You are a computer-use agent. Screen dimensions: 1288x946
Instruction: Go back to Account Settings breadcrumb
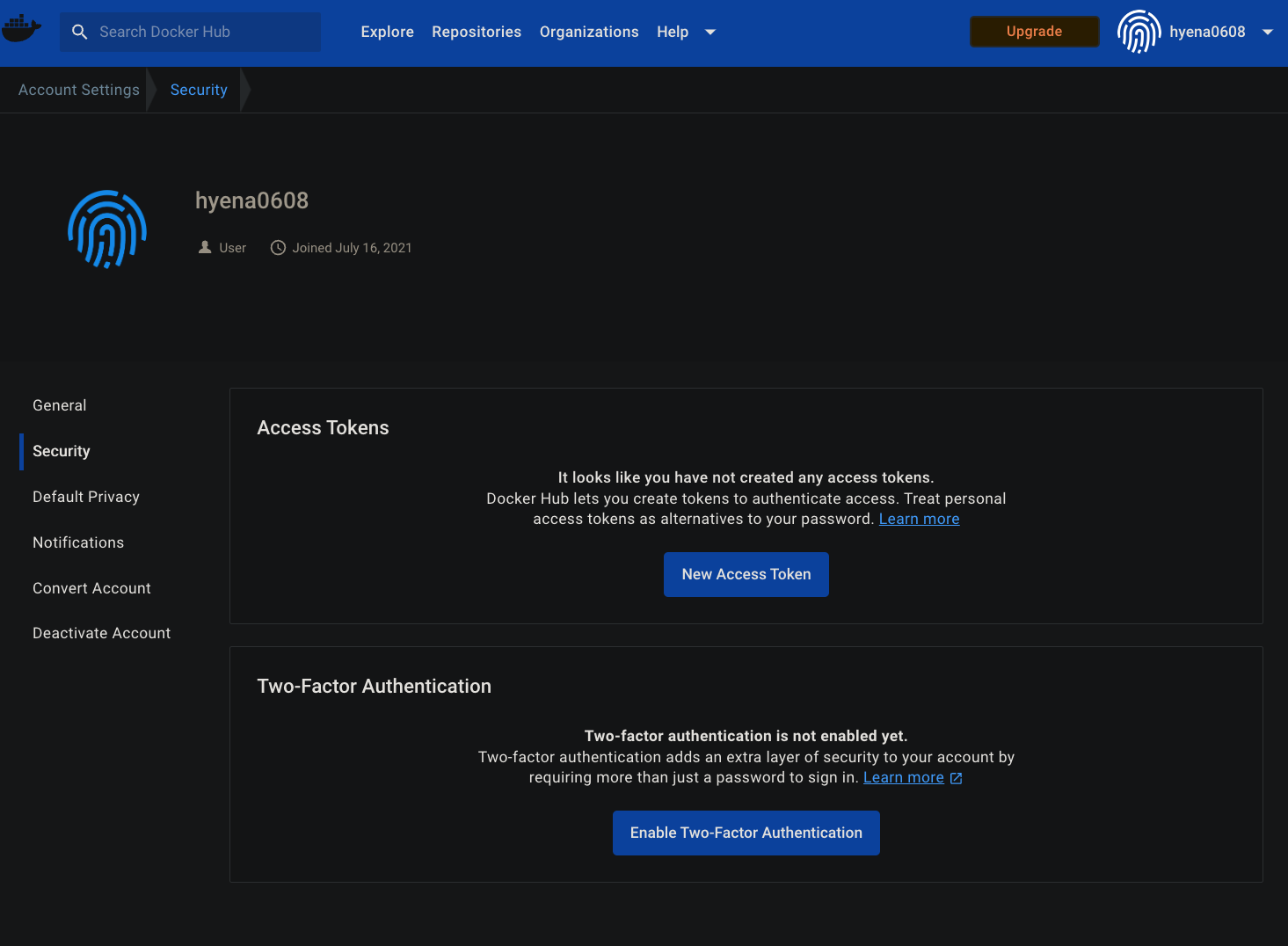coord(79,90)
